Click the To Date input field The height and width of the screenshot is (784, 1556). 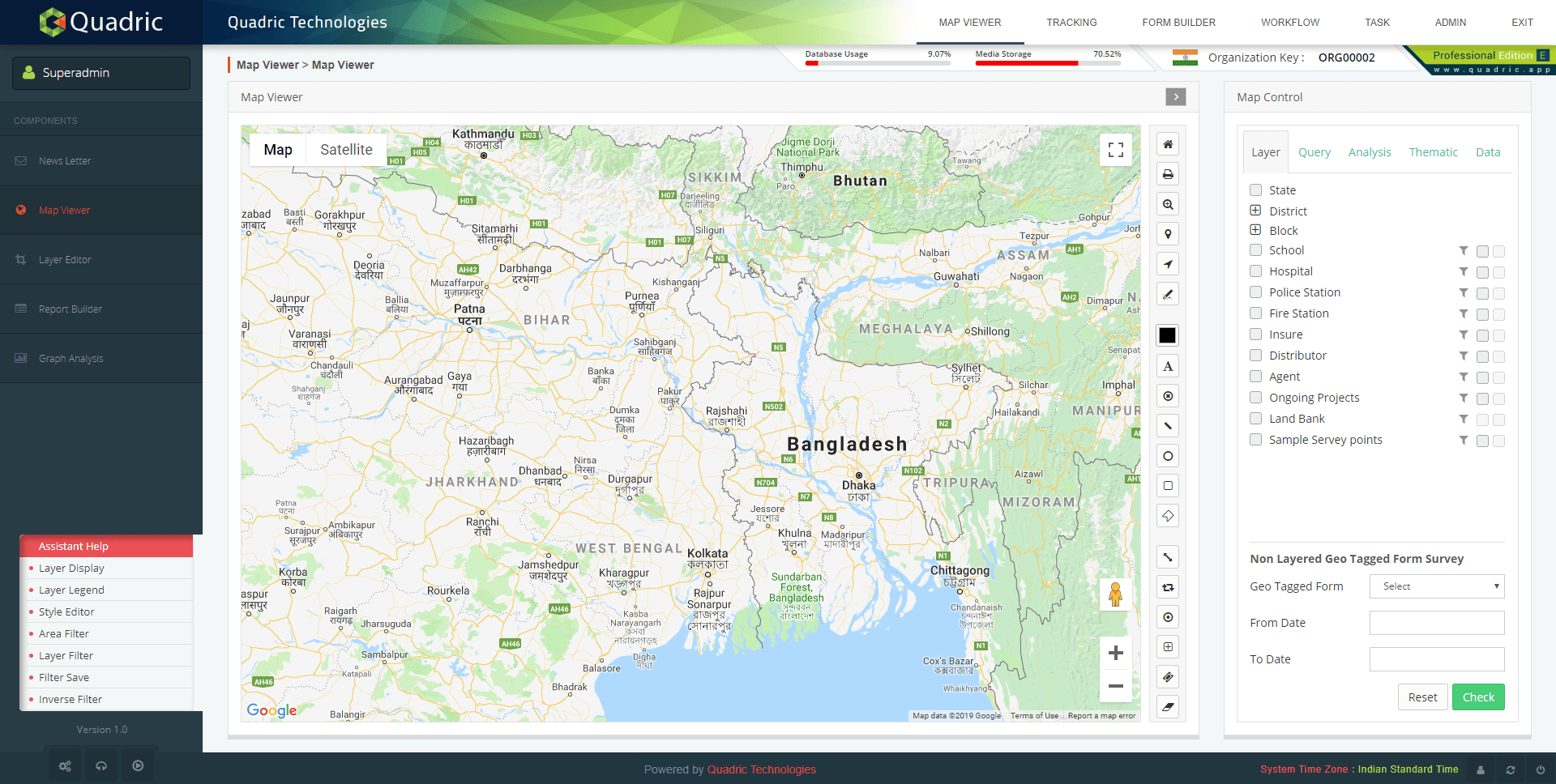click(1437, 659)
